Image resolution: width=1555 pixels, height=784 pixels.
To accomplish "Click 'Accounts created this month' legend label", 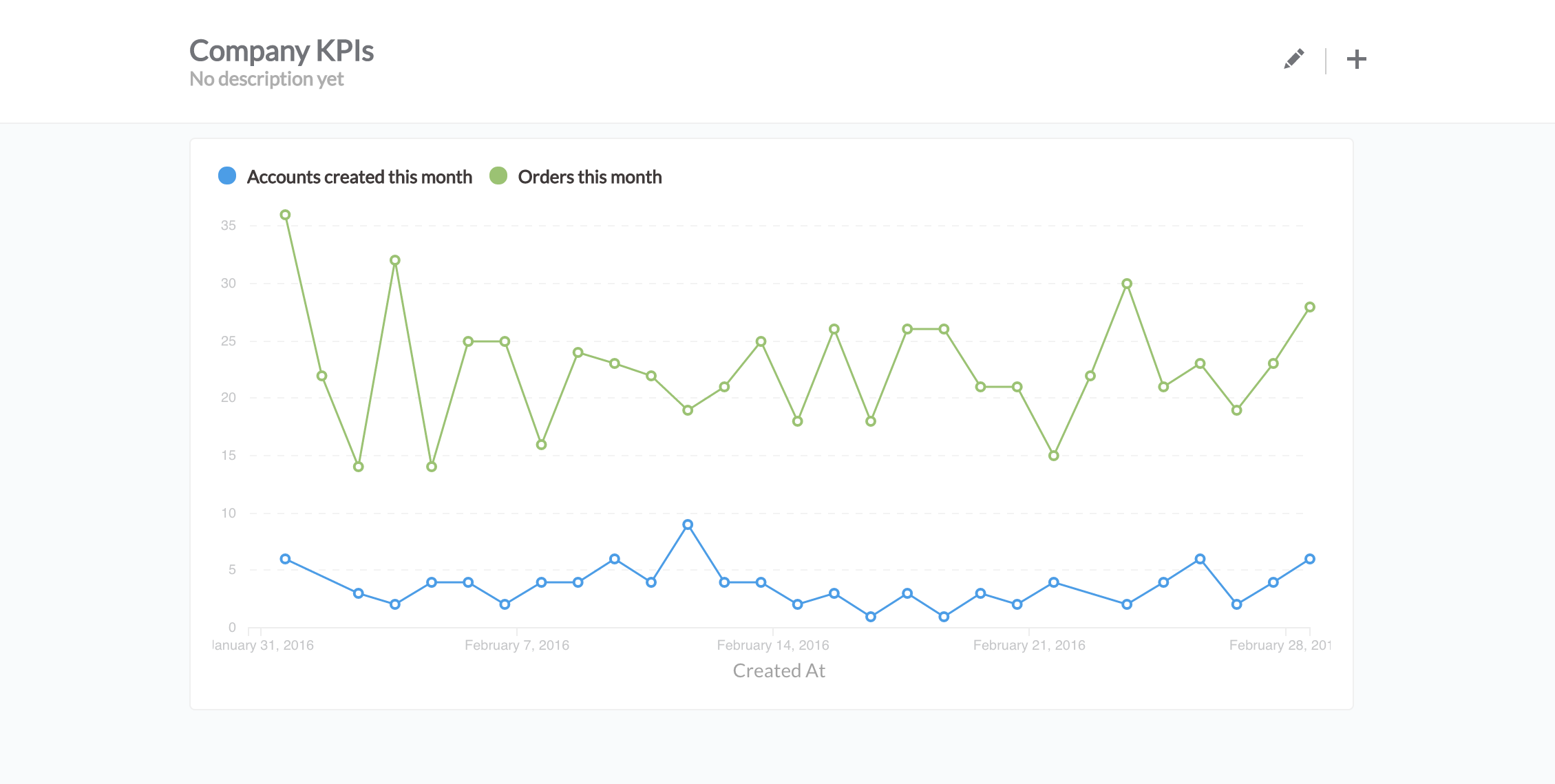I will [359, 177].
